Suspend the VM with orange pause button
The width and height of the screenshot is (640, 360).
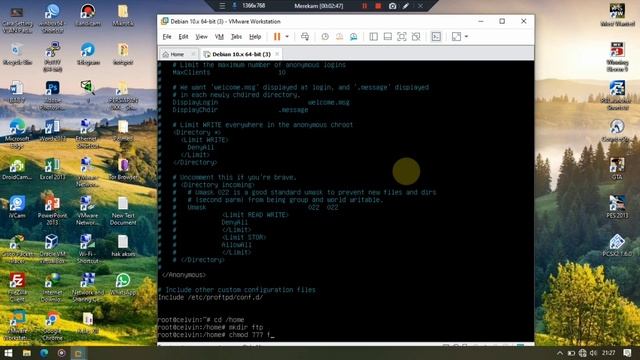(x=277, y=37)
